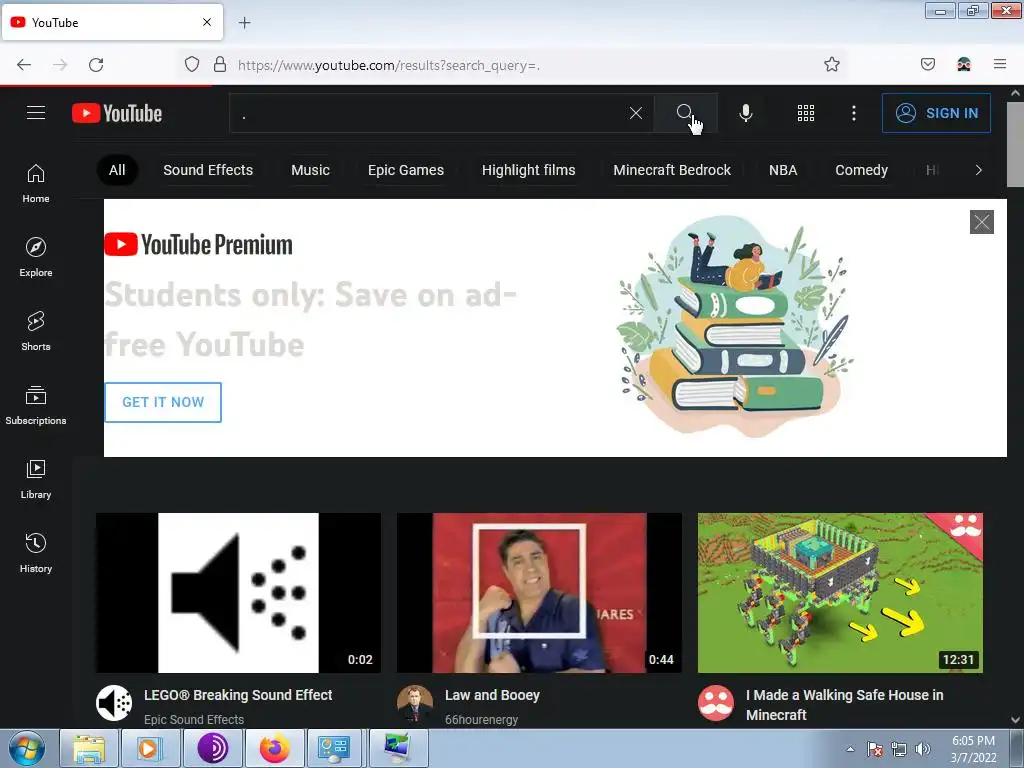1024x768 pixels.
Task: Click the YouTube Premium logo in banner
Action: 199,245
